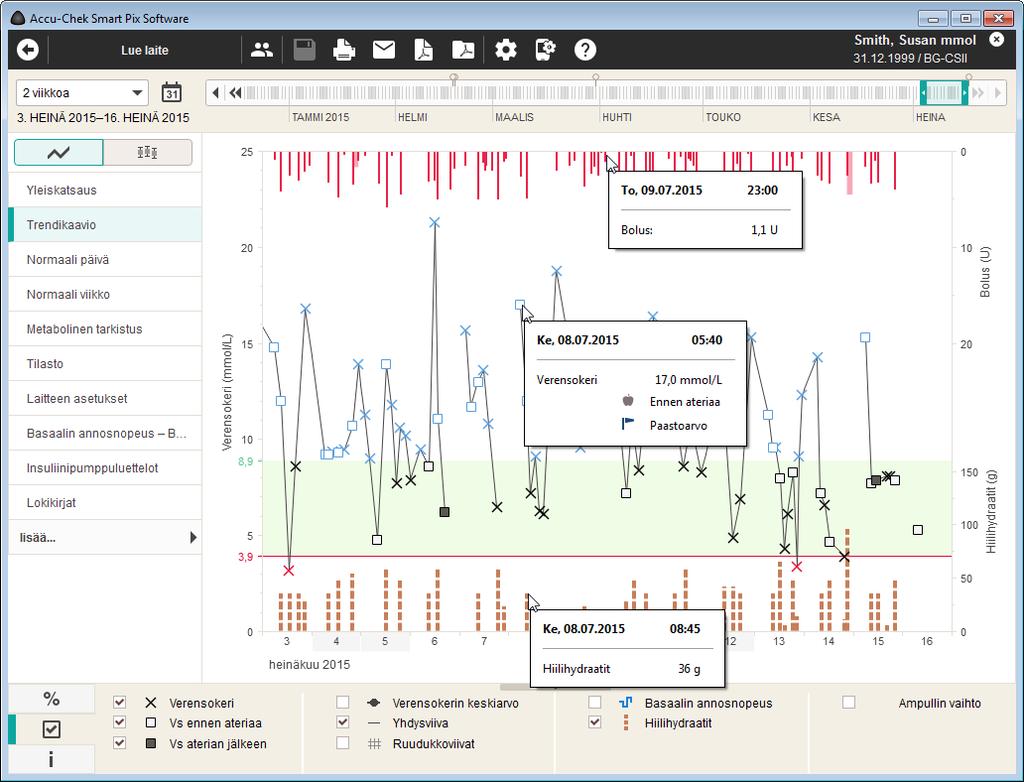This screenshot has height=782, width=1024.
Task: Open the percent statistics tab
Action: tap(52, 698)
